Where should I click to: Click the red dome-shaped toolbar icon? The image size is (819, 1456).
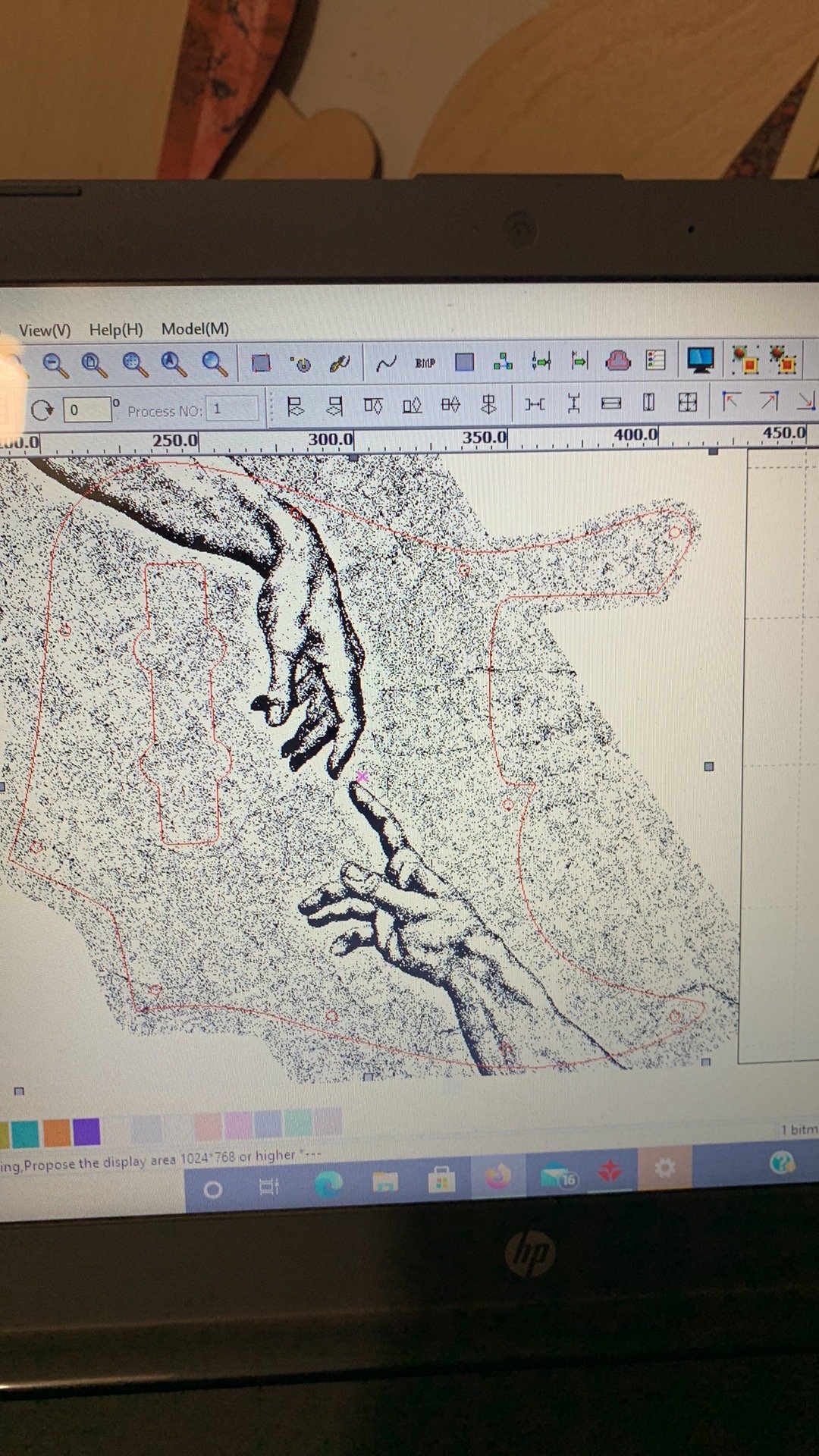pyautogui.click(x=618, y=359)
